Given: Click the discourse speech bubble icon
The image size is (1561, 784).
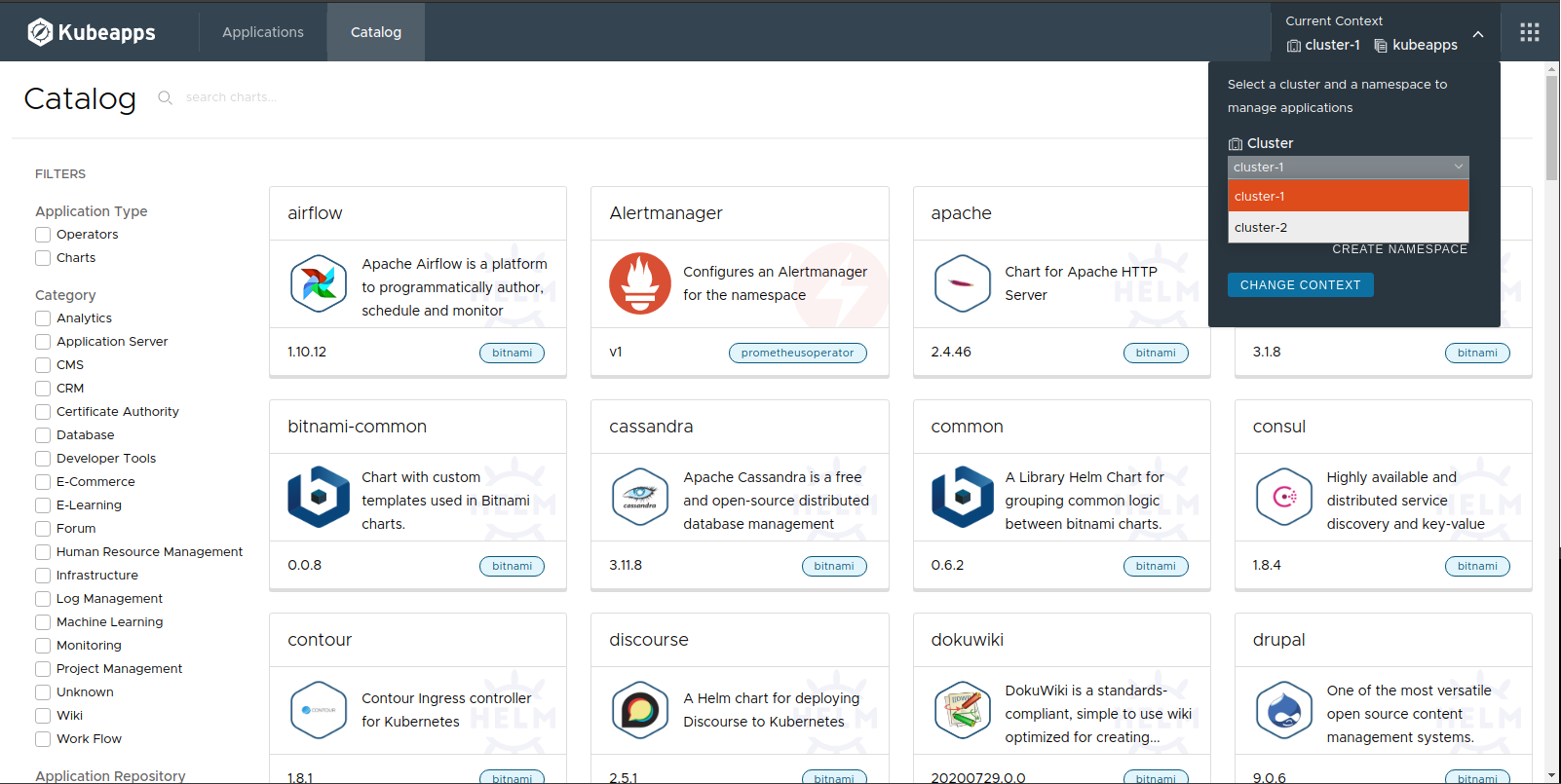Looking at the screenshot, I should pos(640,710).
